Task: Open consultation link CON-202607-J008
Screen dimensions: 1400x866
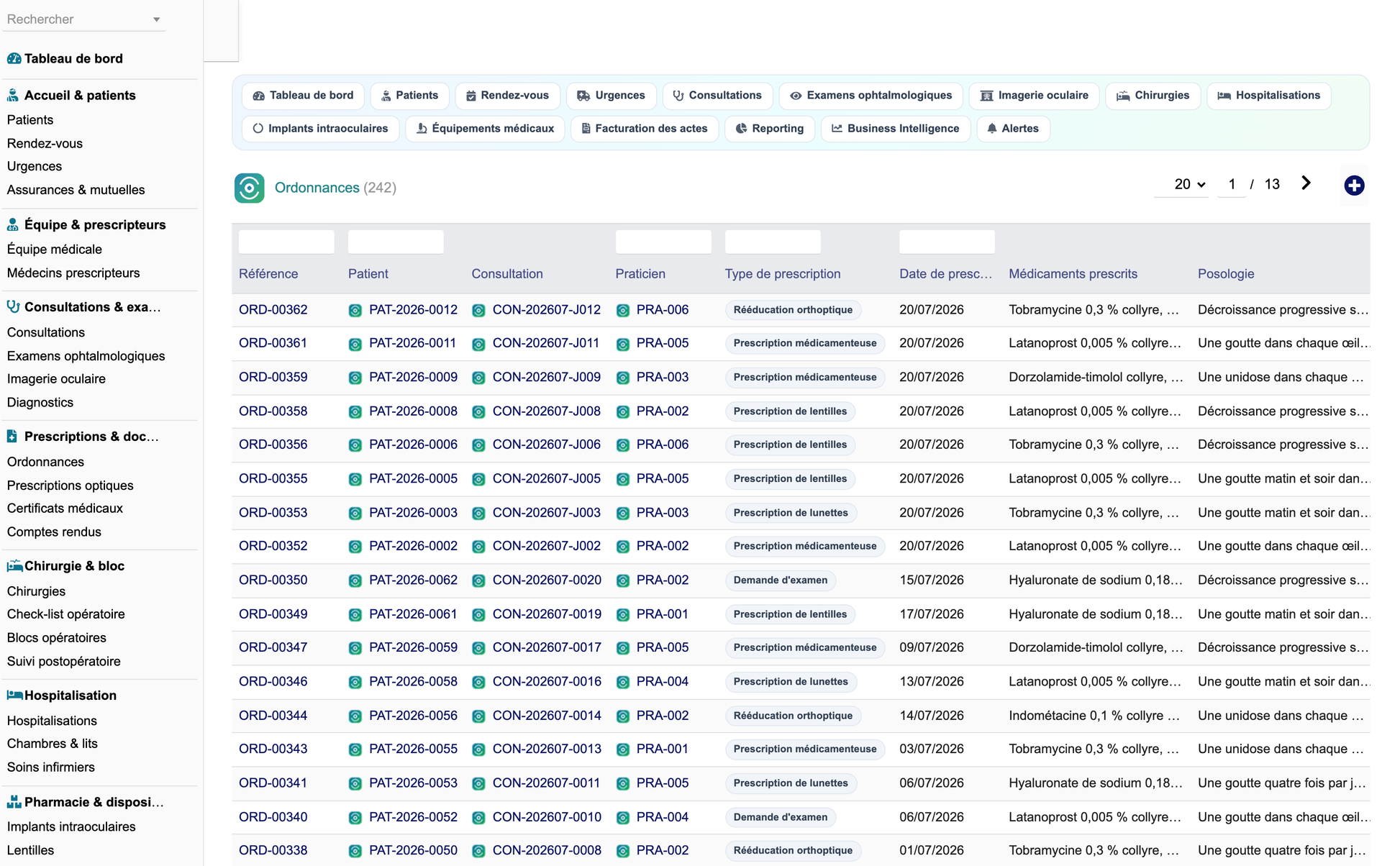Action: (547, 411)
